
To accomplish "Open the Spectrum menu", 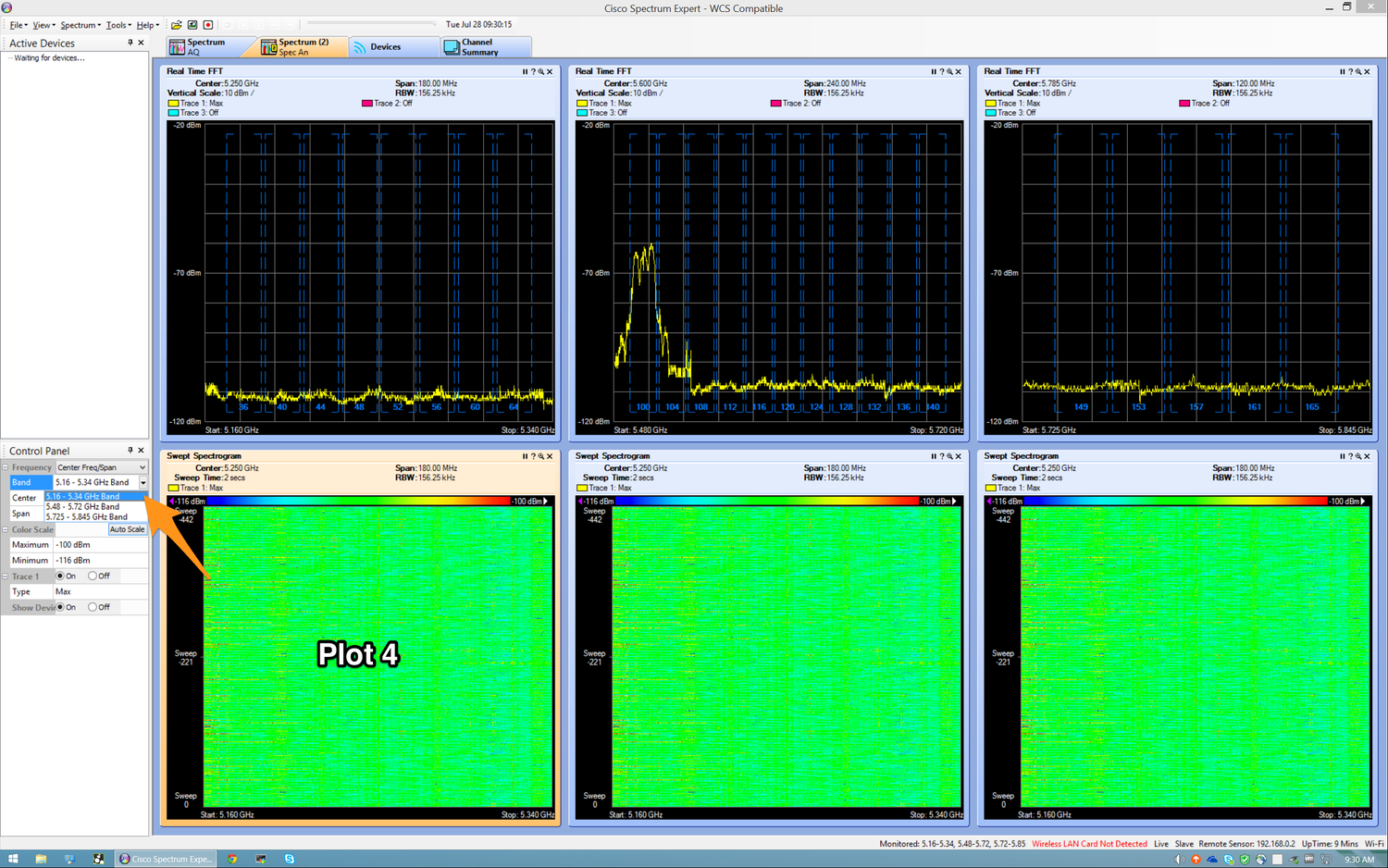I will coord(81,25).
